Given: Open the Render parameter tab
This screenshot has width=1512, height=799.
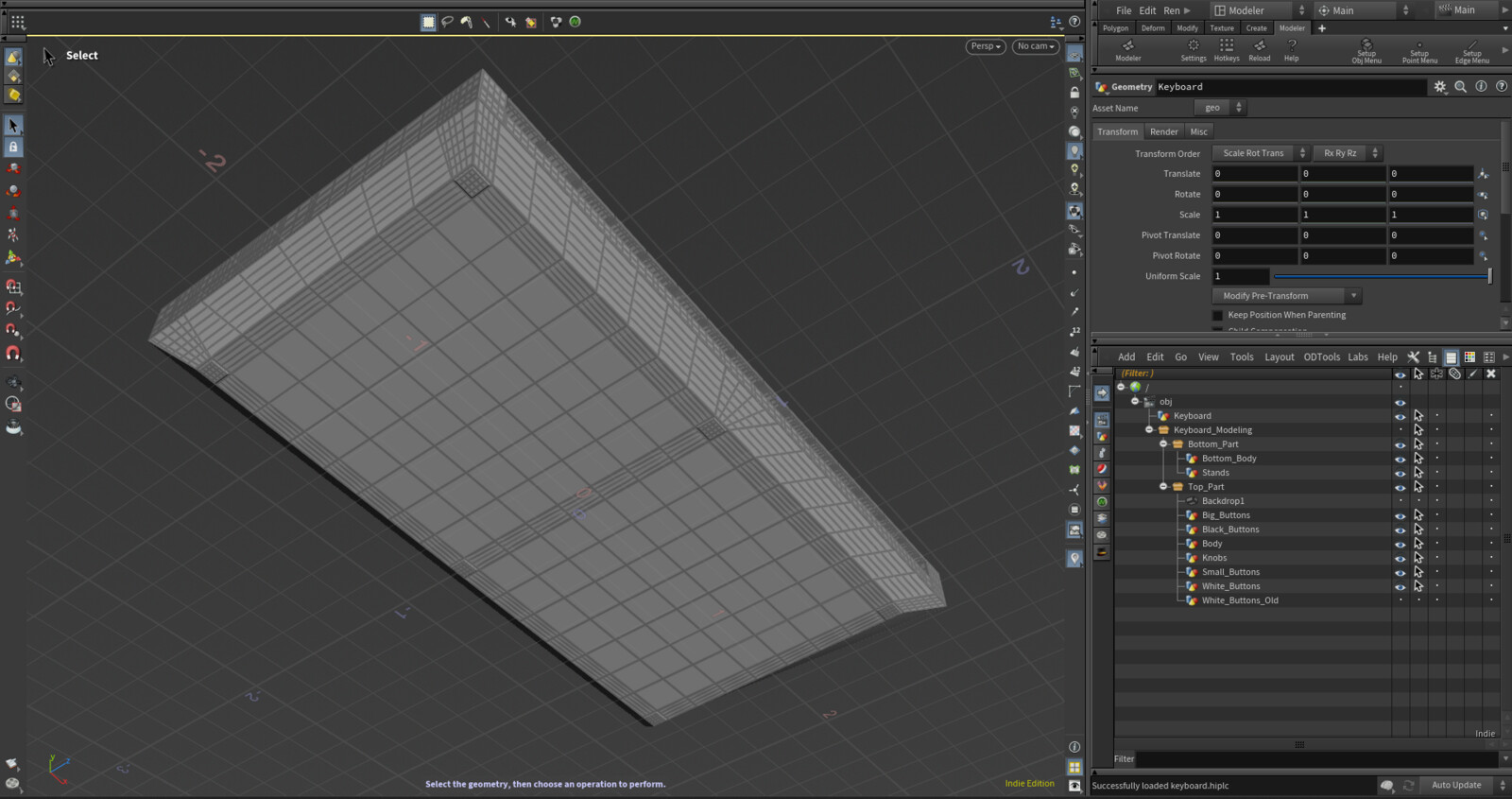Looking at the screenshot, I should pos(1164,131).
